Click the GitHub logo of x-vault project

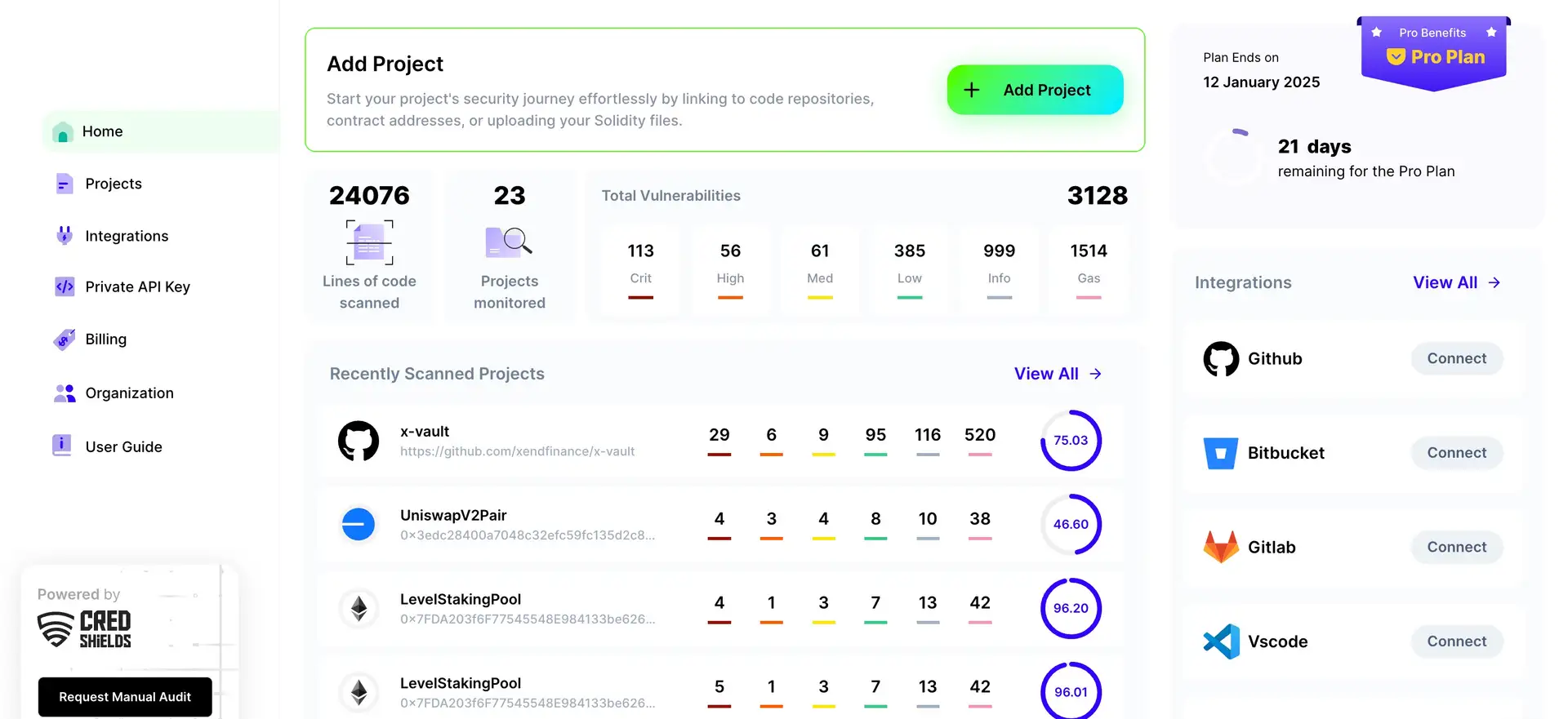pos(359,441)
